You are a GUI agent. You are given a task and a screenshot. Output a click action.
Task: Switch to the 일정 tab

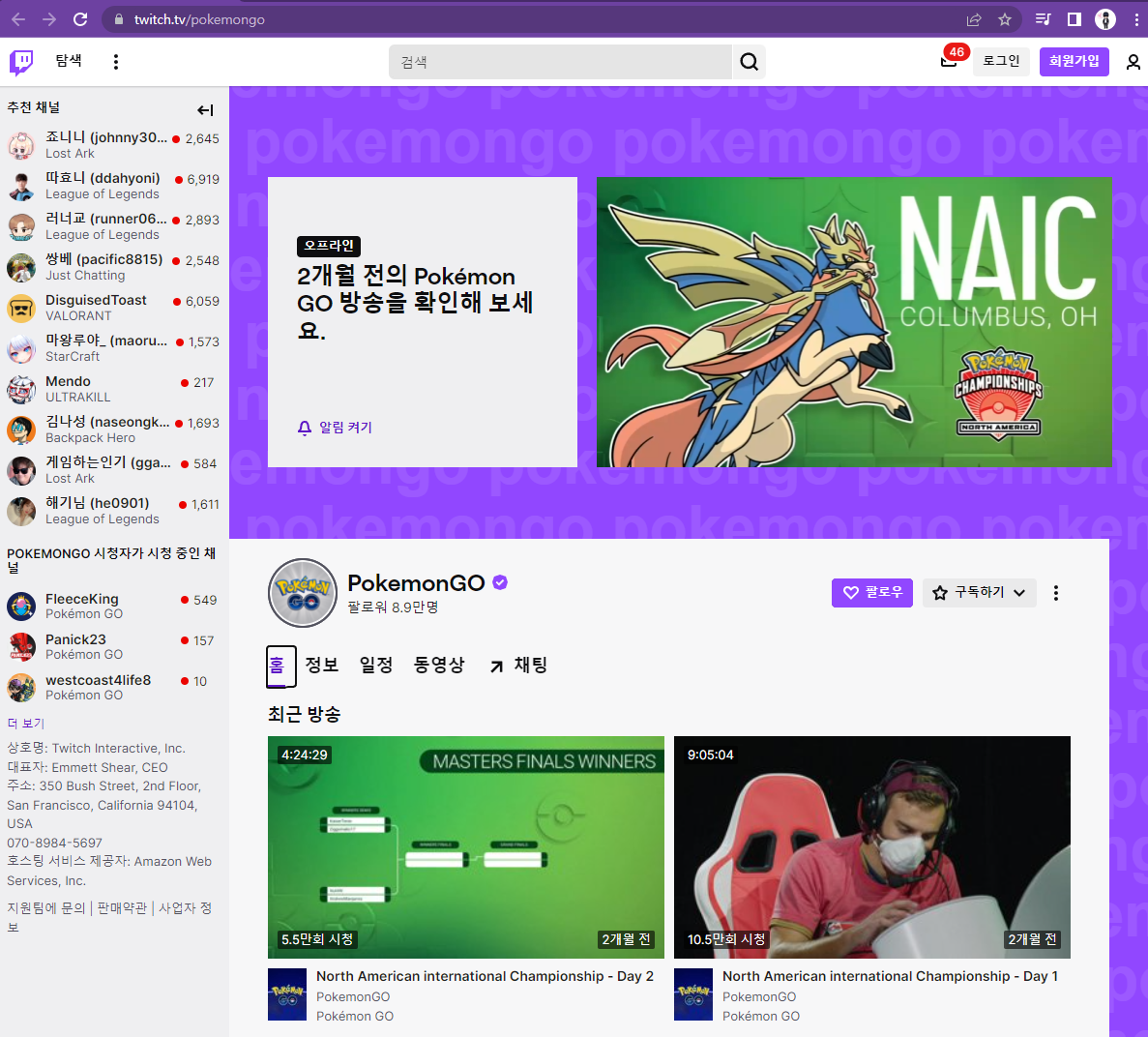point(375,665)
